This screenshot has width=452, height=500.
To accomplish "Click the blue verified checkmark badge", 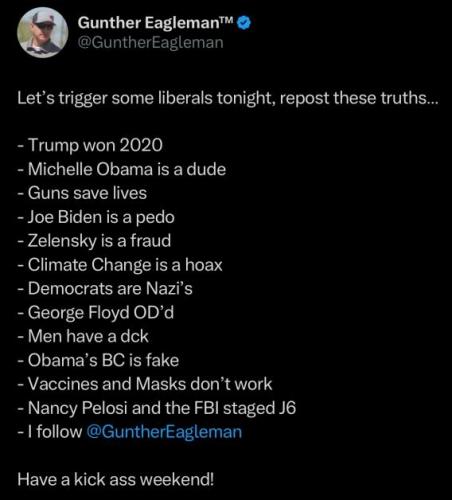I will (x=244, y=23).
